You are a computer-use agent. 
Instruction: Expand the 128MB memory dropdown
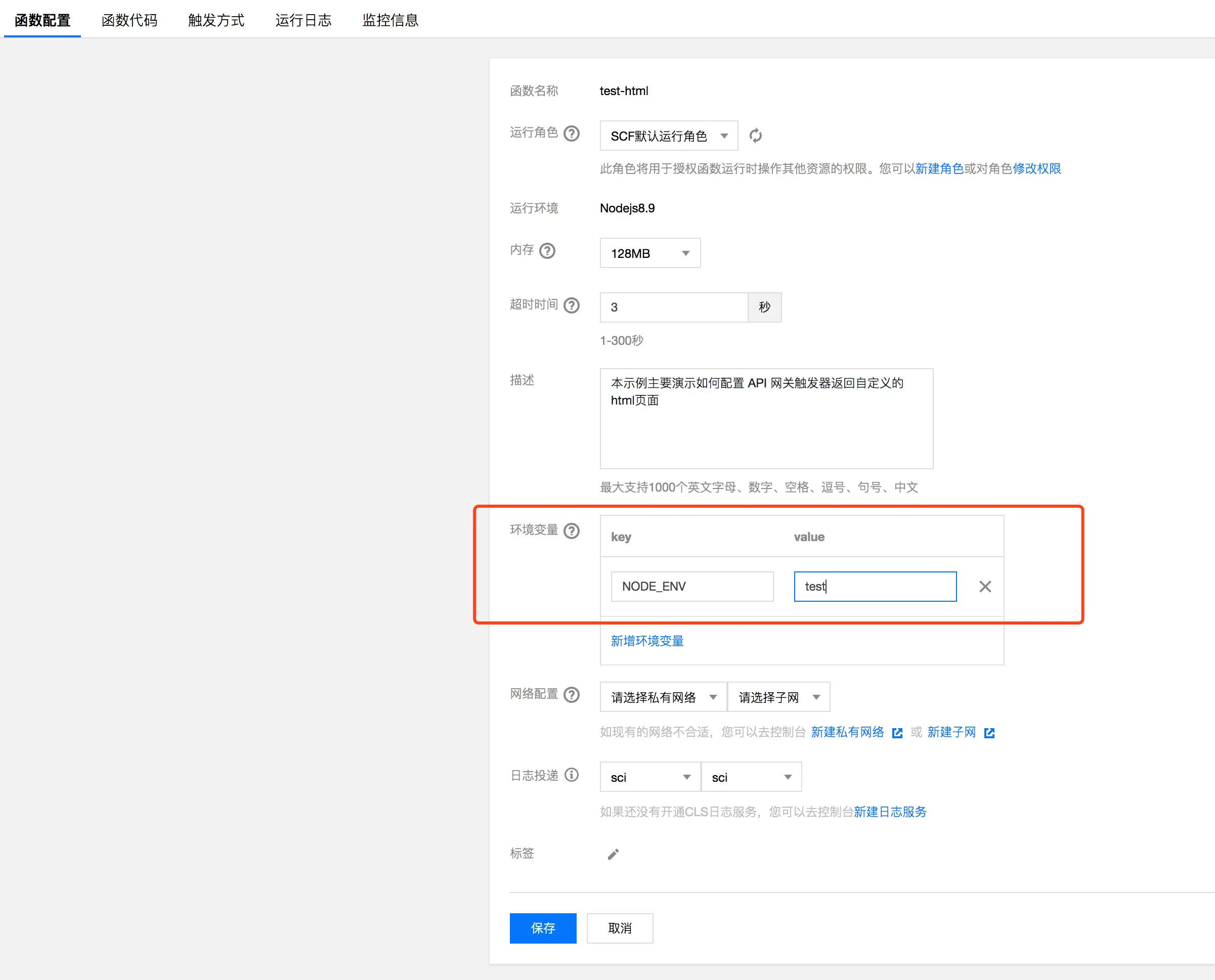pos(650,253)
